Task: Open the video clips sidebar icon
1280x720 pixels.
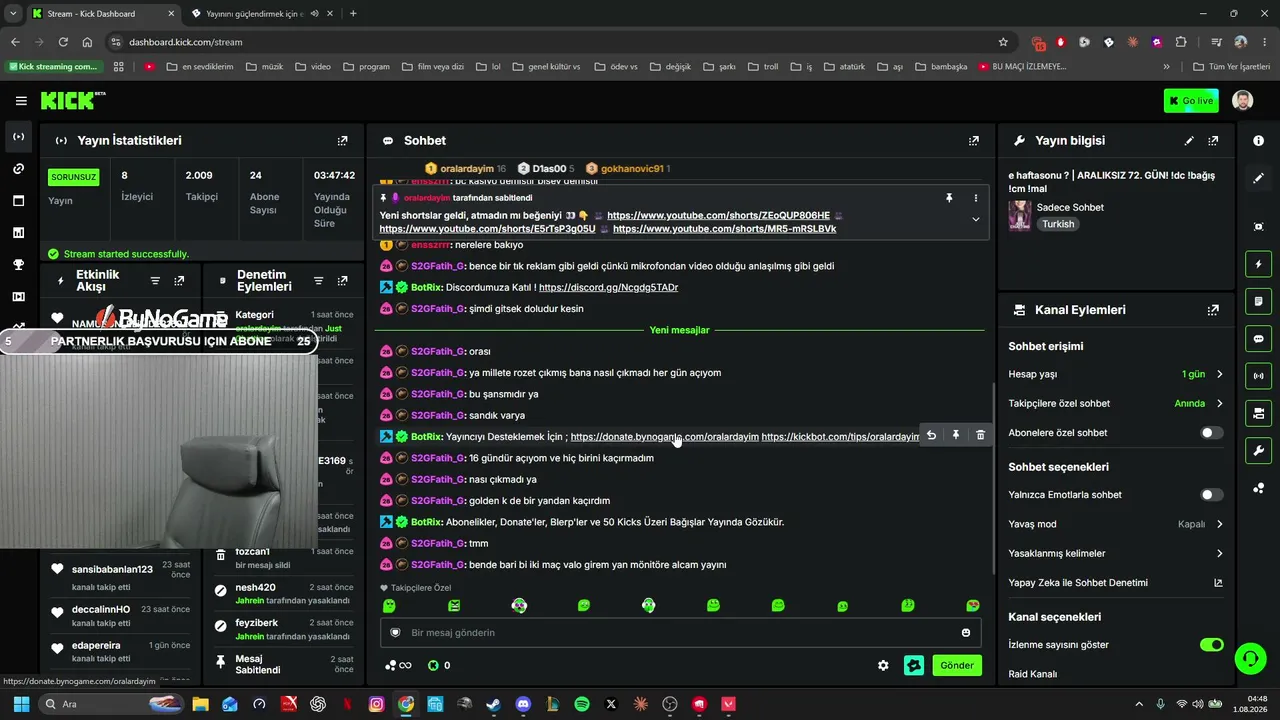Action: 18,297
